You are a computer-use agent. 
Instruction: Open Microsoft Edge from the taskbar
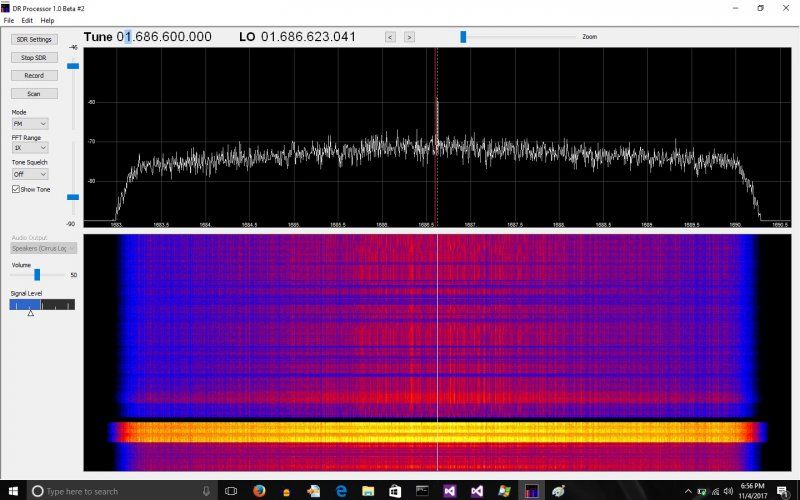(341, 491)
